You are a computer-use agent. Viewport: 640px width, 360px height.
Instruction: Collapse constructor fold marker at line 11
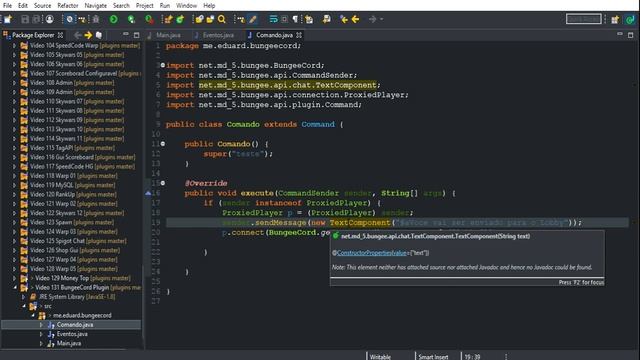coord(163,144)
